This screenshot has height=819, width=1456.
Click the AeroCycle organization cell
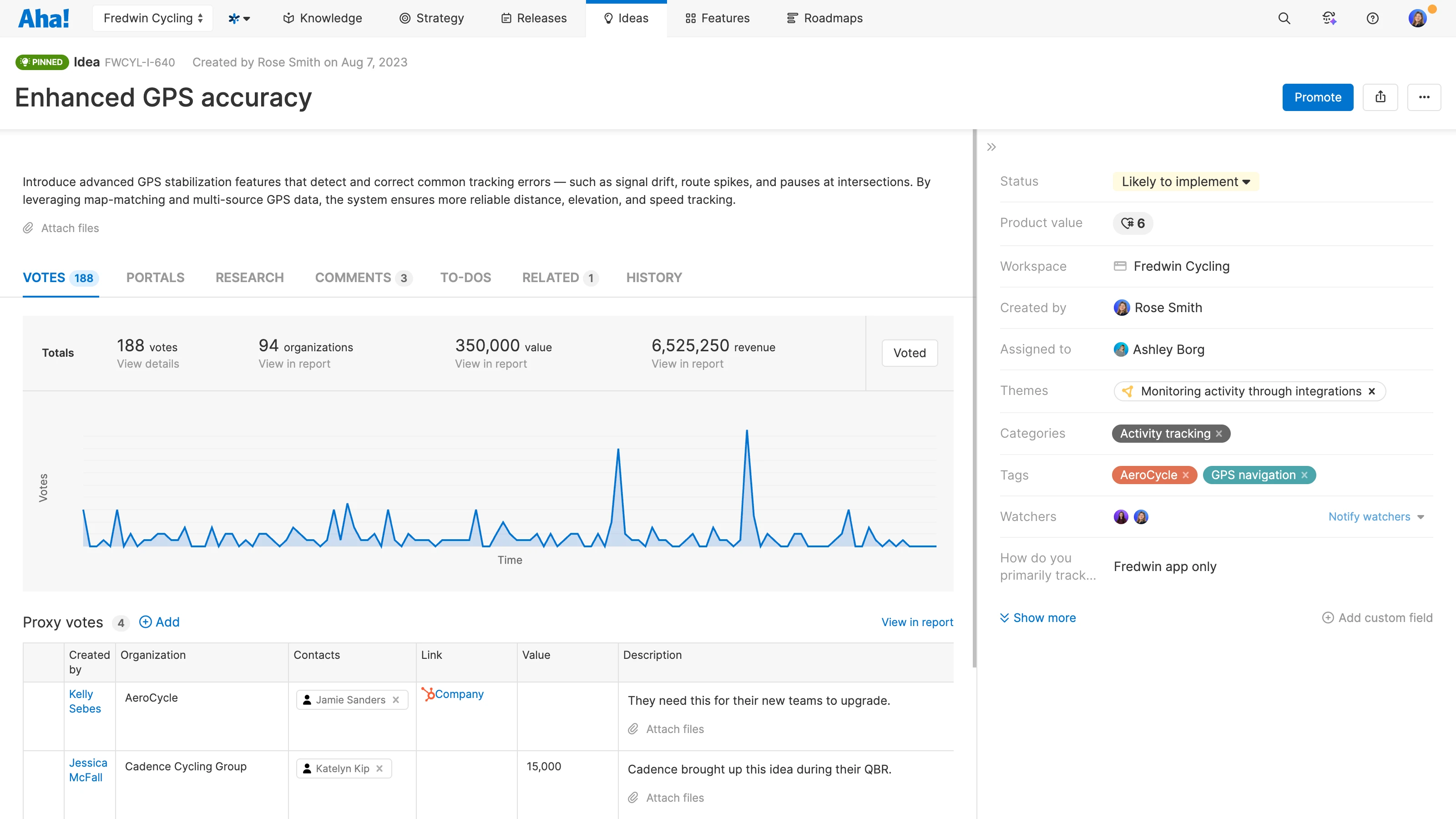tap(202, 716)
